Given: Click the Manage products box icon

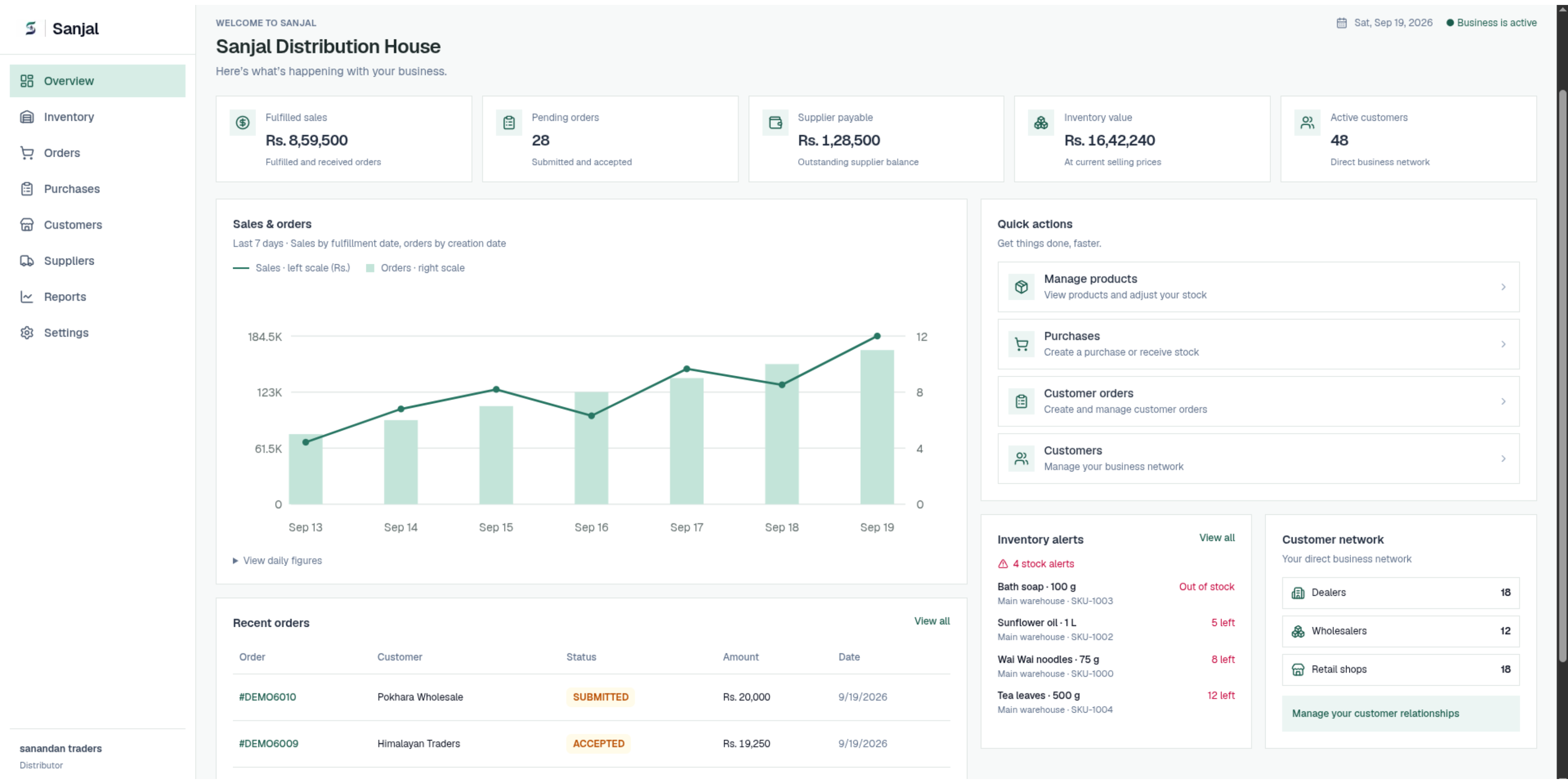Looking at the screenshot, I should 1021,287.
